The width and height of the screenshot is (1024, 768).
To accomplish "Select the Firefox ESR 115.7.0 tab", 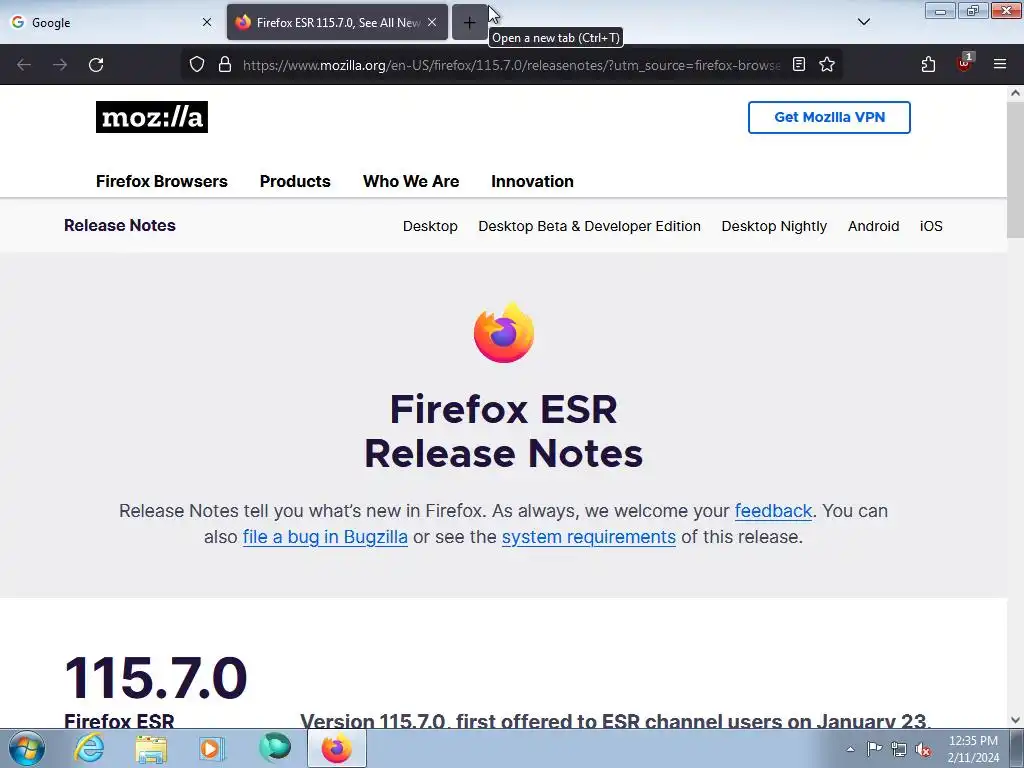I will pos(337,22).
